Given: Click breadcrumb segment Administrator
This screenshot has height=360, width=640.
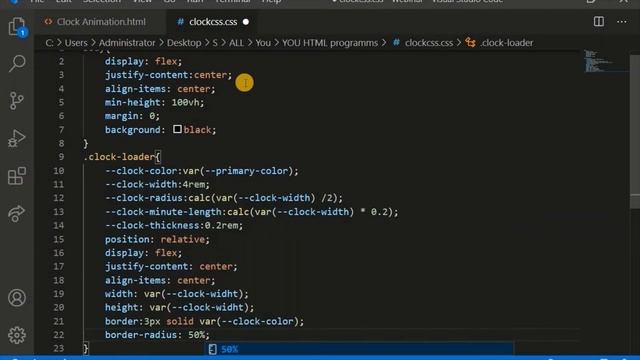Looking at the screenshot, I should [127, 43].
